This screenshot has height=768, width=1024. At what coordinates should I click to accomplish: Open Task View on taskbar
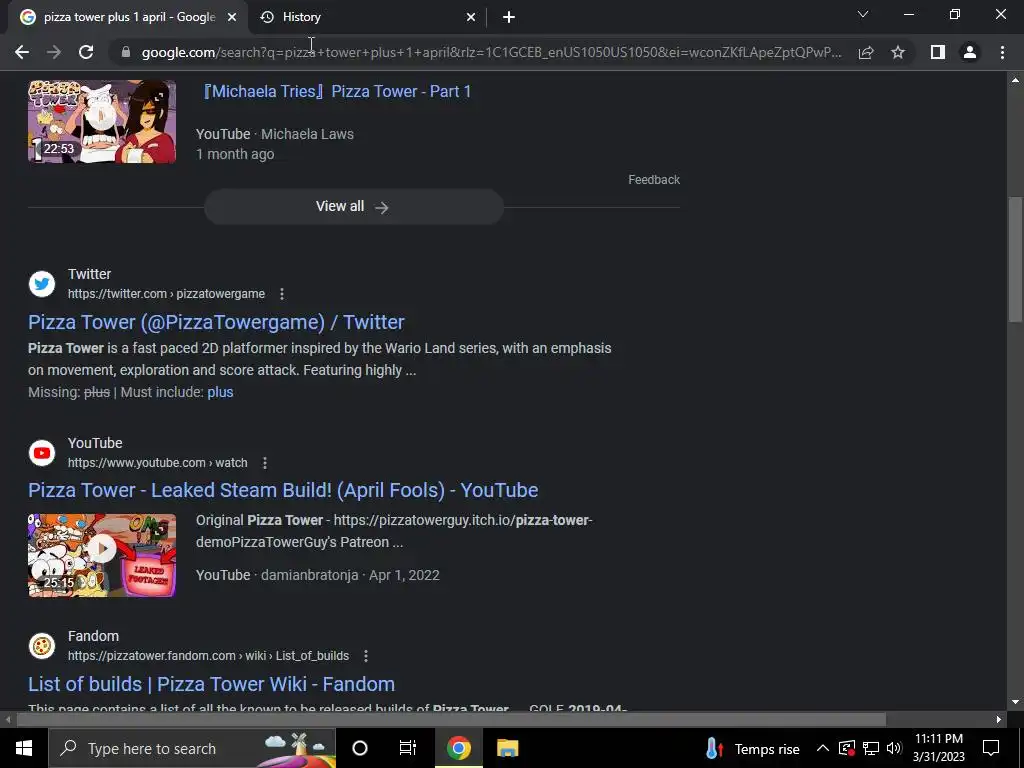click(408, 748)
